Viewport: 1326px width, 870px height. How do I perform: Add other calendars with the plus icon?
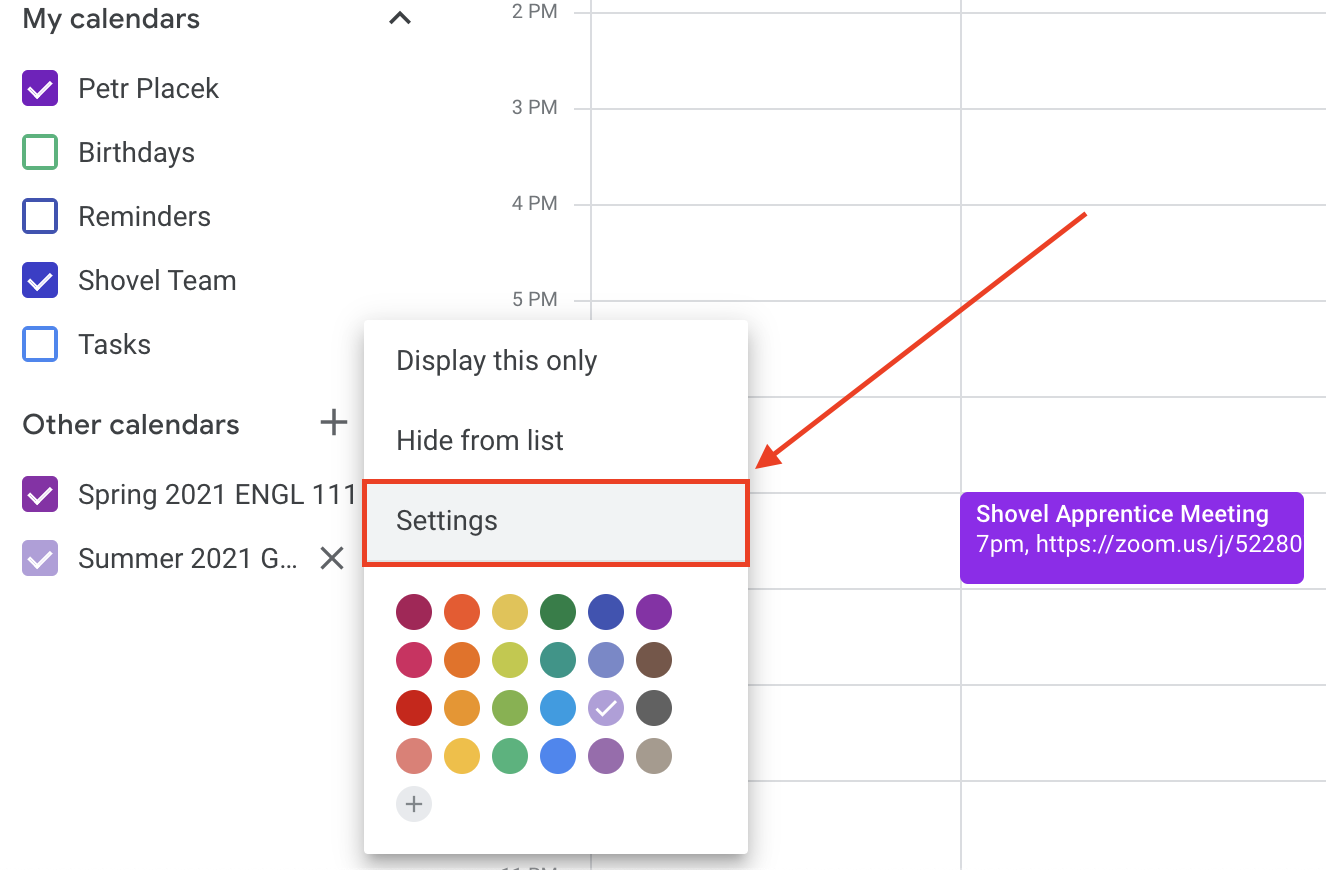point(333,423)
